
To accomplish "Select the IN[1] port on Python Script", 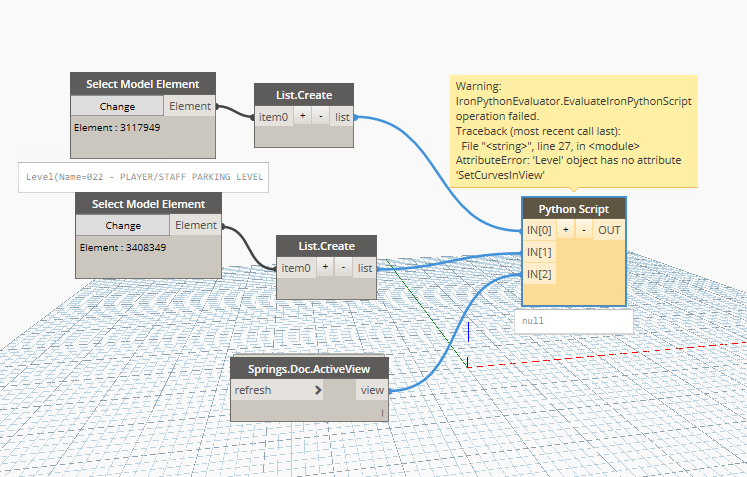I will coord(539,252).
